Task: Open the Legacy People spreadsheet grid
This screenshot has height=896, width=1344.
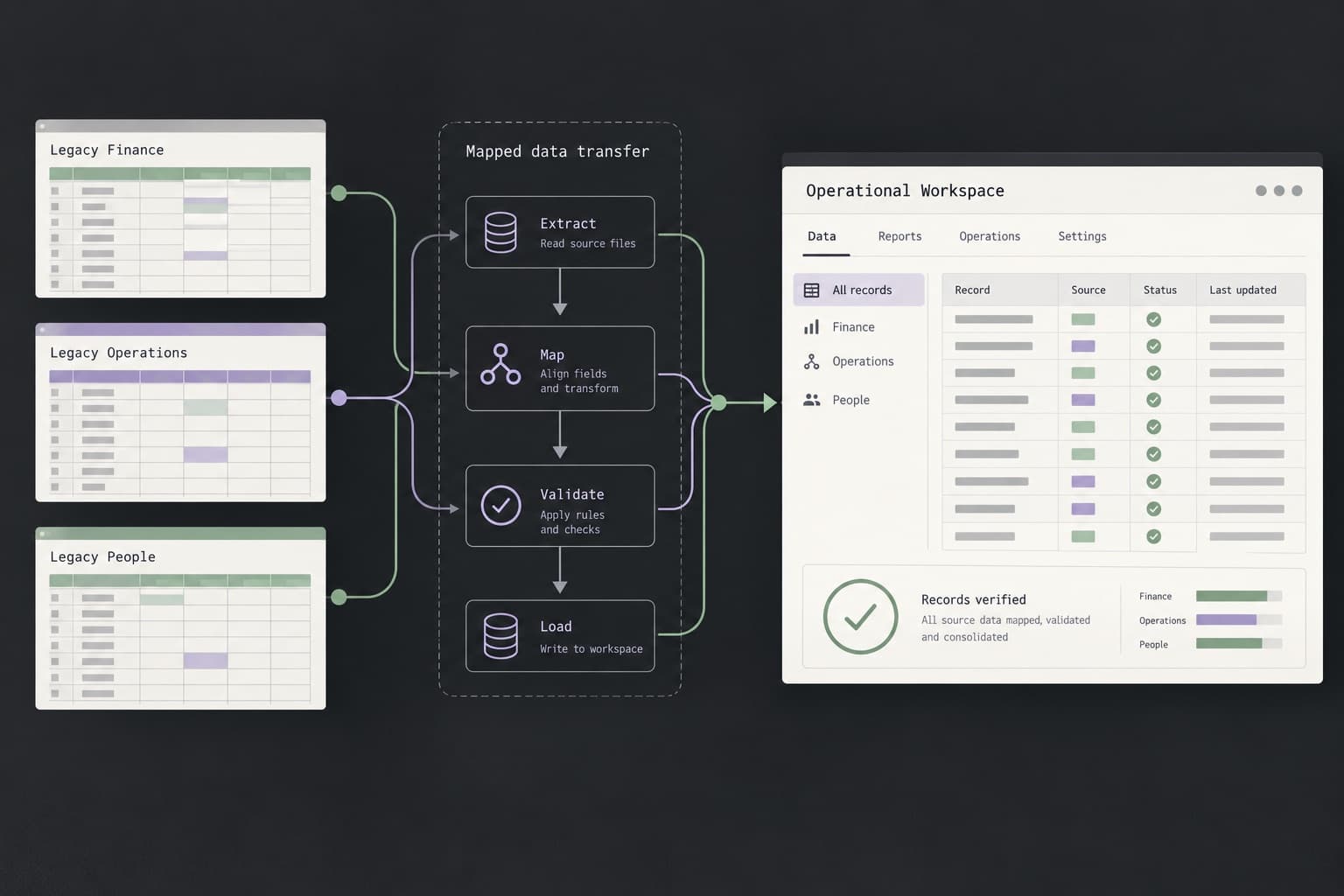Action: (x=180, y=639)
